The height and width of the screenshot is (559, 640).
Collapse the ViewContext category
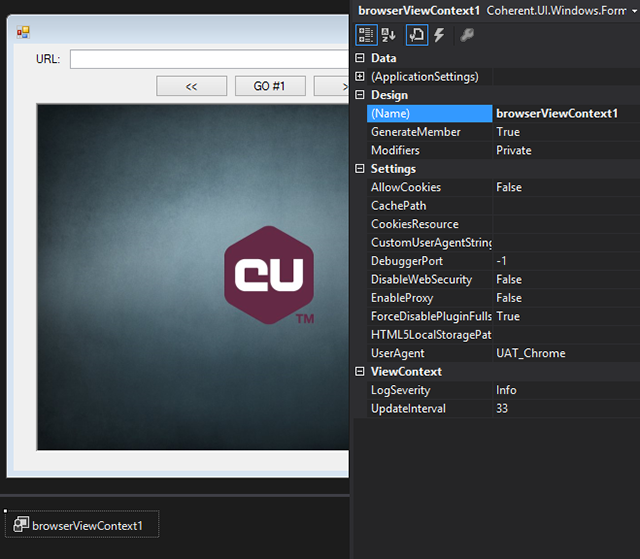tap(360, 371)
